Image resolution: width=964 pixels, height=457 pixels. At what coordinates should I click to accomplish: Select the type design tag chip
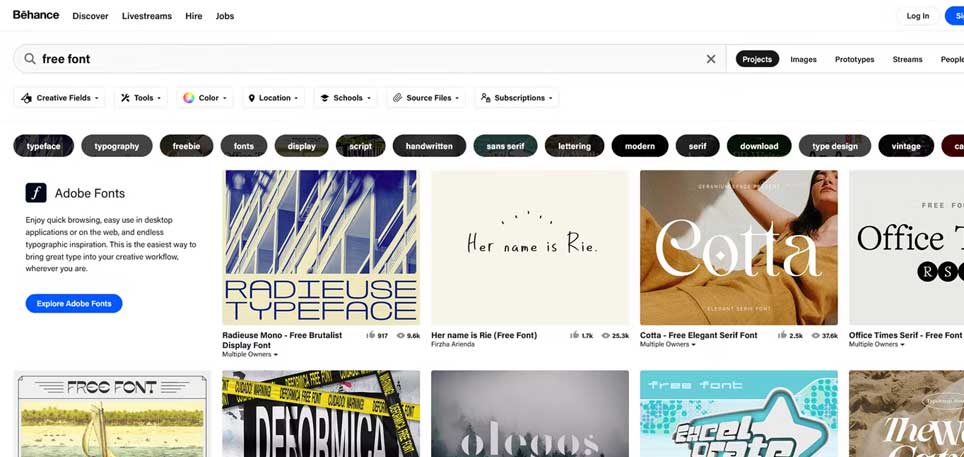click(x=835, y=146)
